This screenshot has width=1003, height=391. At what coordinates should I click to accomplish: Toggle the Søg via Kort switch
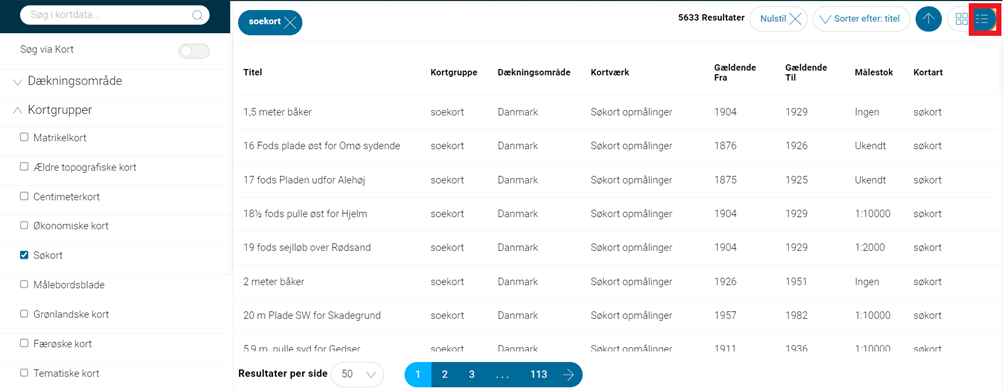[194, 51]
